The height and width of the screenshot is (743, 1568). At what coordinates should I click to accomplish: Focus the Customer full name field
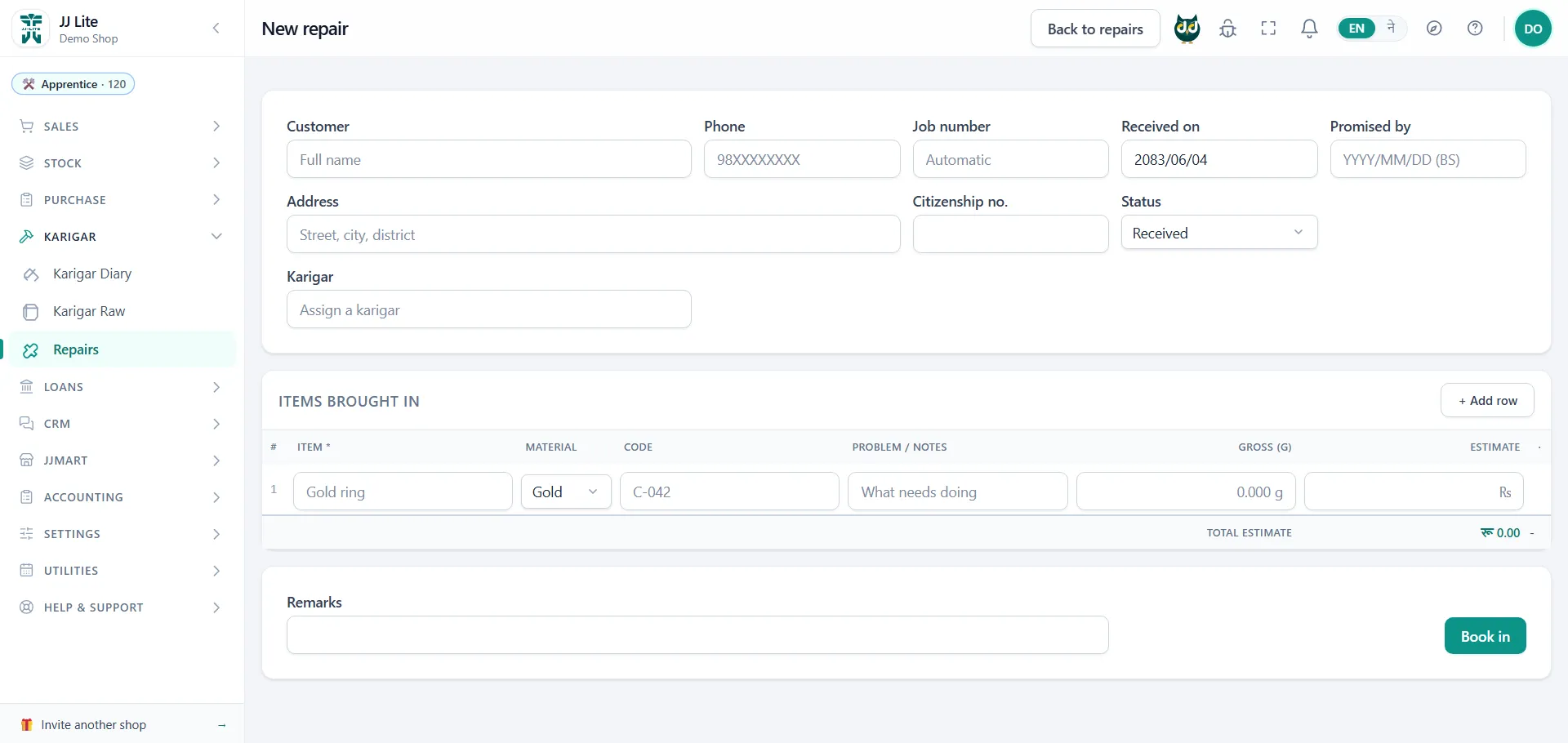coord(488,159)
